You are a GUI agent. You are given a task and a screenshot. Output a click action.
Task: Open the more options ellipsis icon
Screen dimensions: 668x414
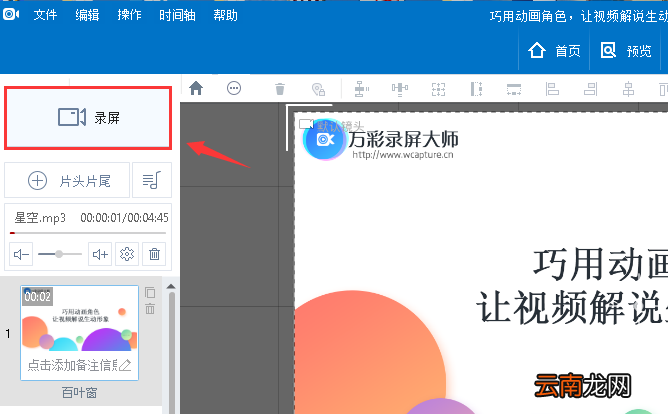click(x=234, y=88)
